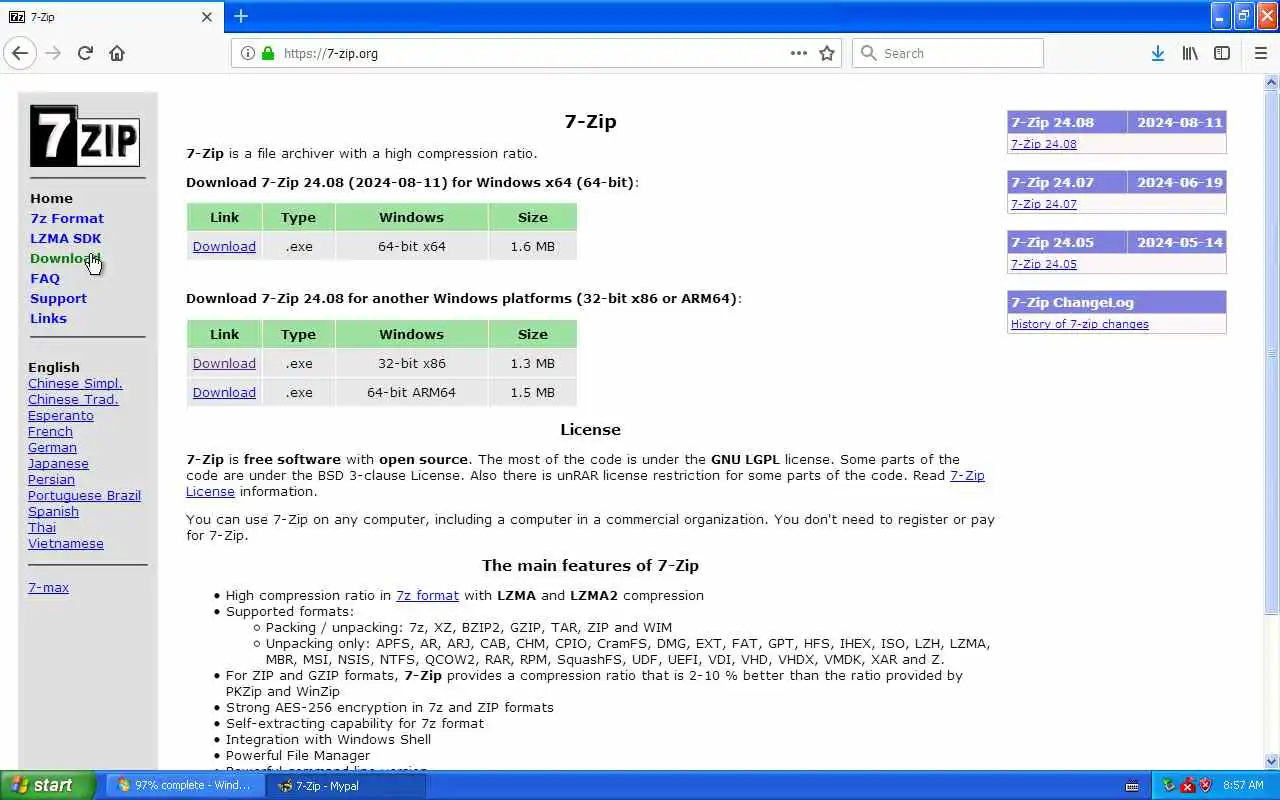Click the 2024-08-11 date header
1280x800 pixels.
click(1179, 122)
